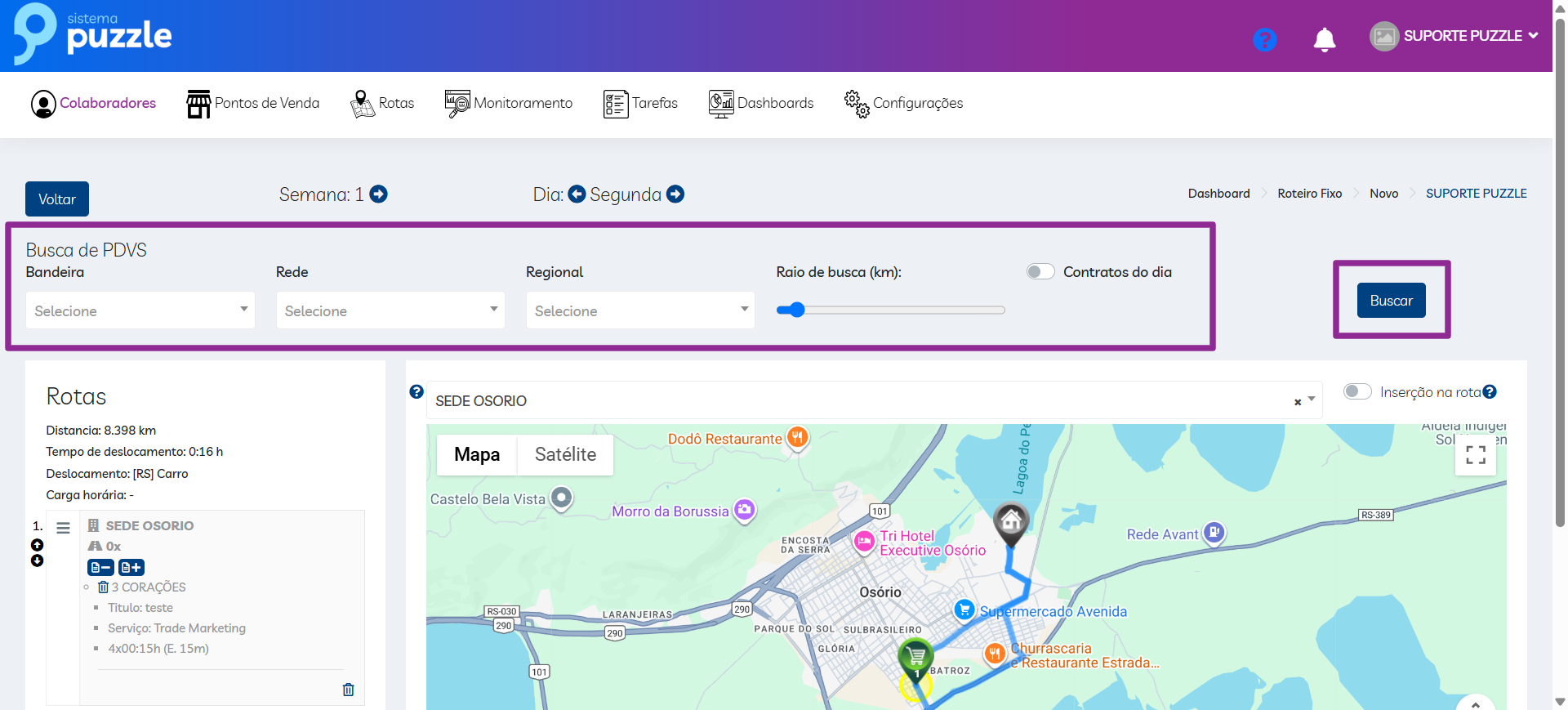
Task: Turn on Inserção na rota switch
Action: click(x=1356, y=392)
